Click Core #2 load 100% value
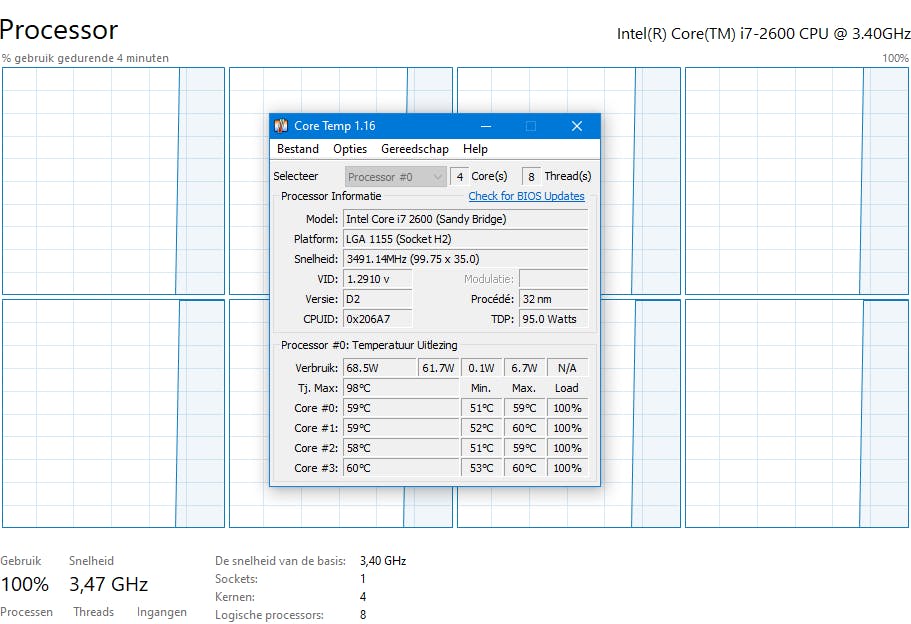 click(x=568, y=448)
